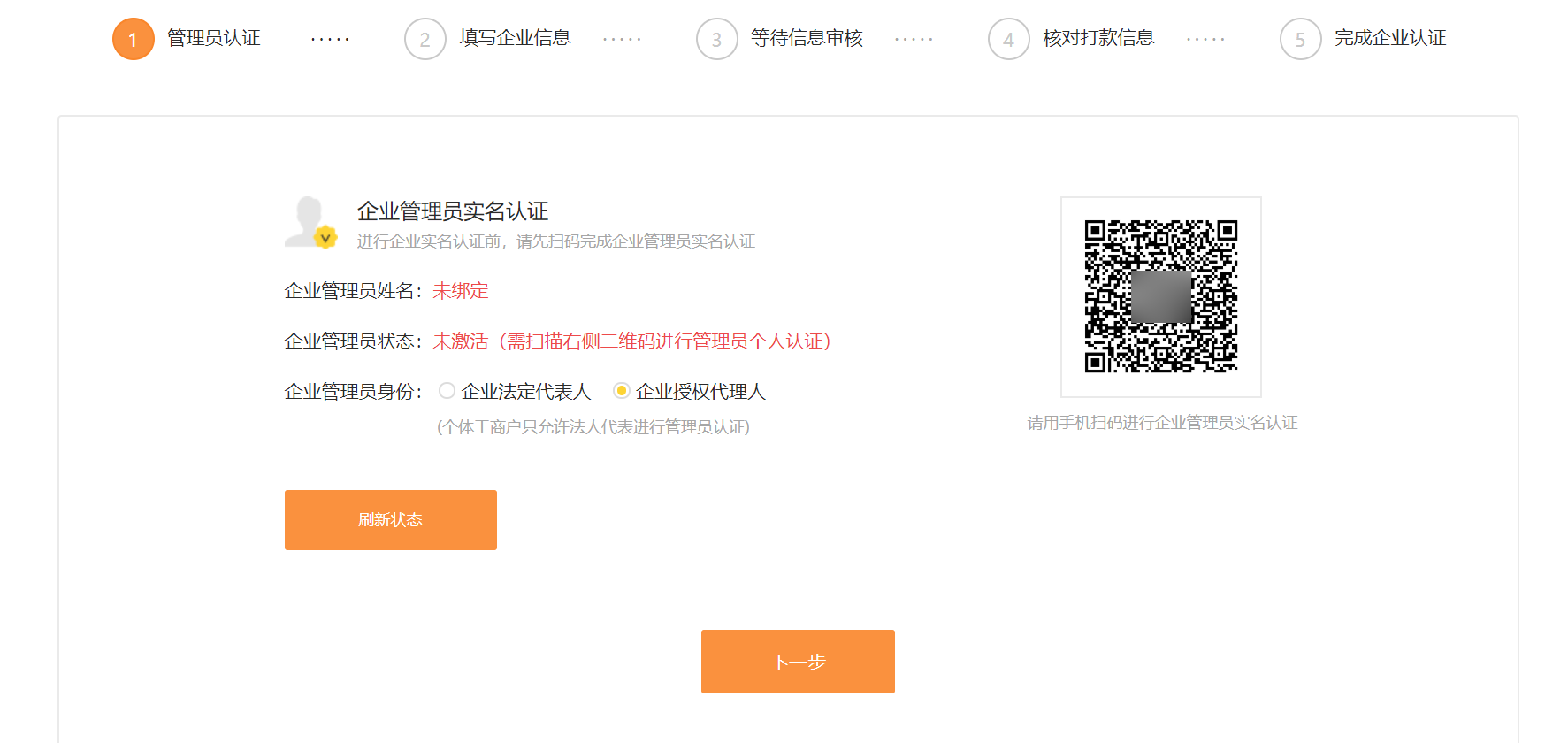Image resolution: width=1568 pixels, height=743 pixels.
Task: Click the step 3 circle icon
Action: click(717, 39)
